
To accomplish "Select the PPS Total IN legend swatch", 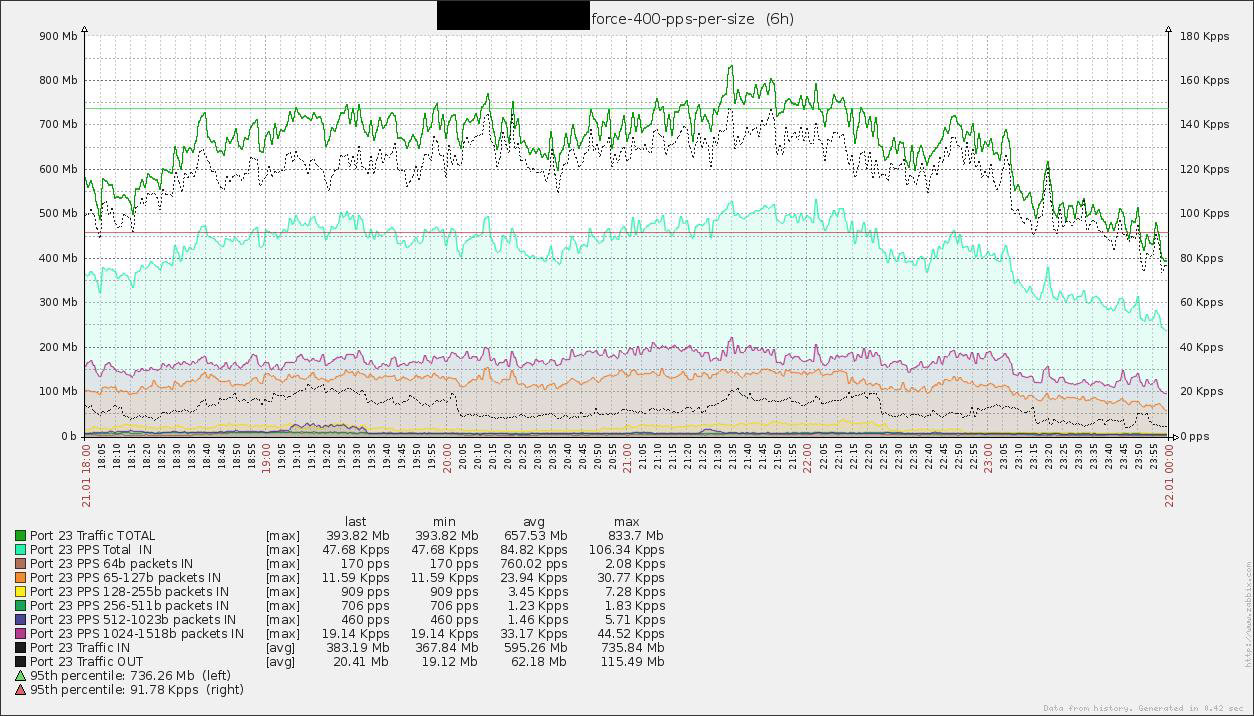I will 20,550.
